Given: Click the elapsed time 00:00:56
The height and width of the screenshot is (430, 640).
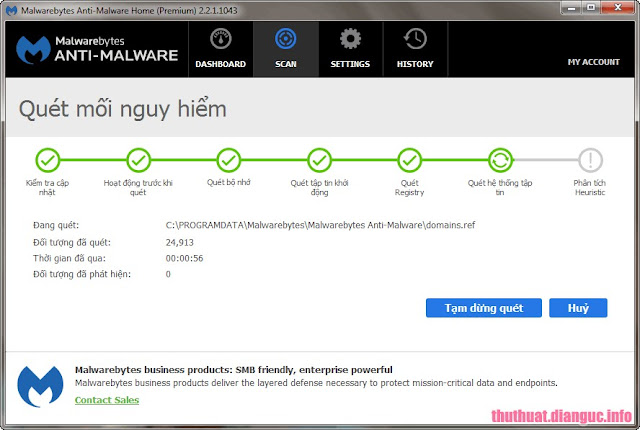Looking at the screenshot, I should click(x=184, y=258).
